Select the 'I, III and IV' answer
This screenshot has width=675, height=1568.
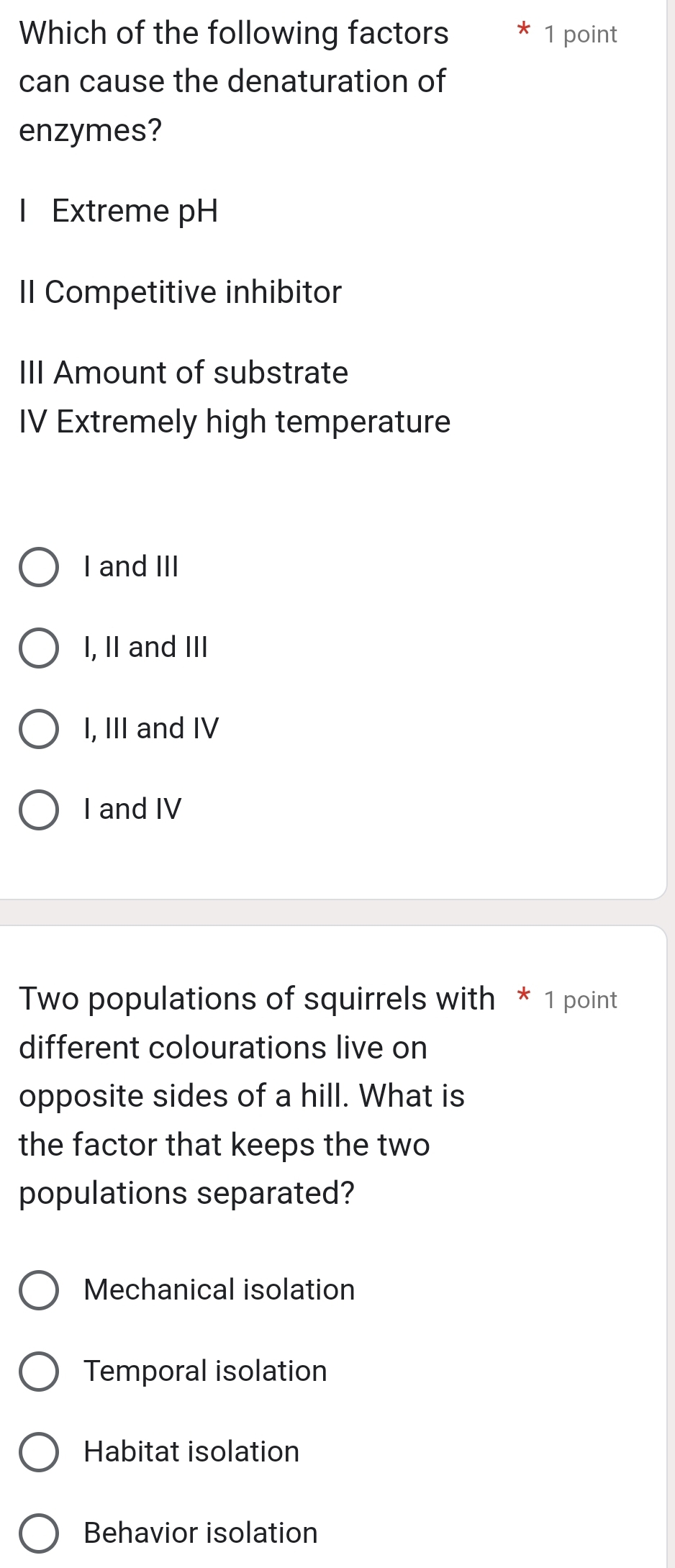[x=40, y=729]
